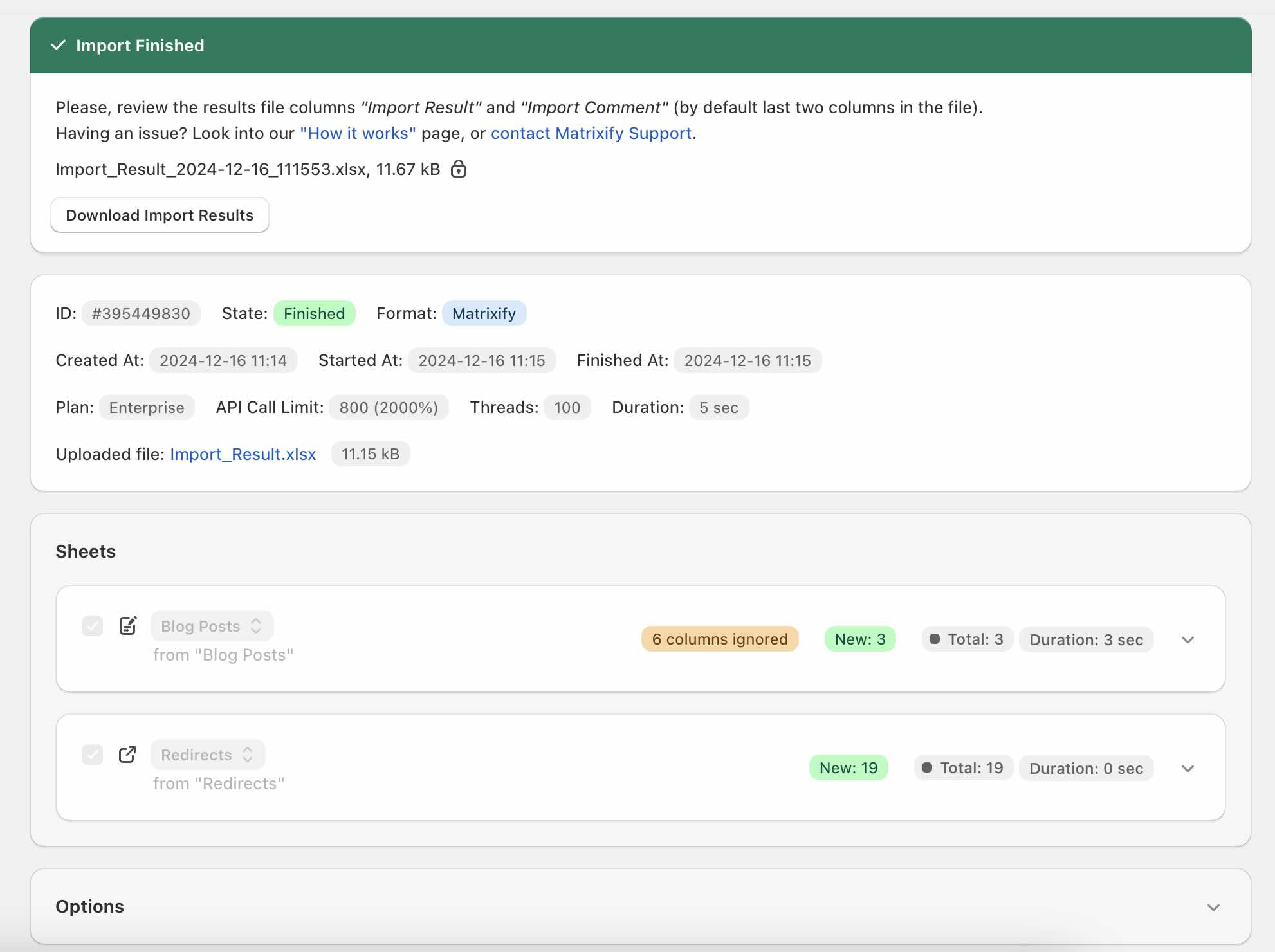Image resolution: width=1275 pixels, height=952 pixels.
Task: Expand the Redirects sheet details chevron
Action: click(x=1188, y=768)
